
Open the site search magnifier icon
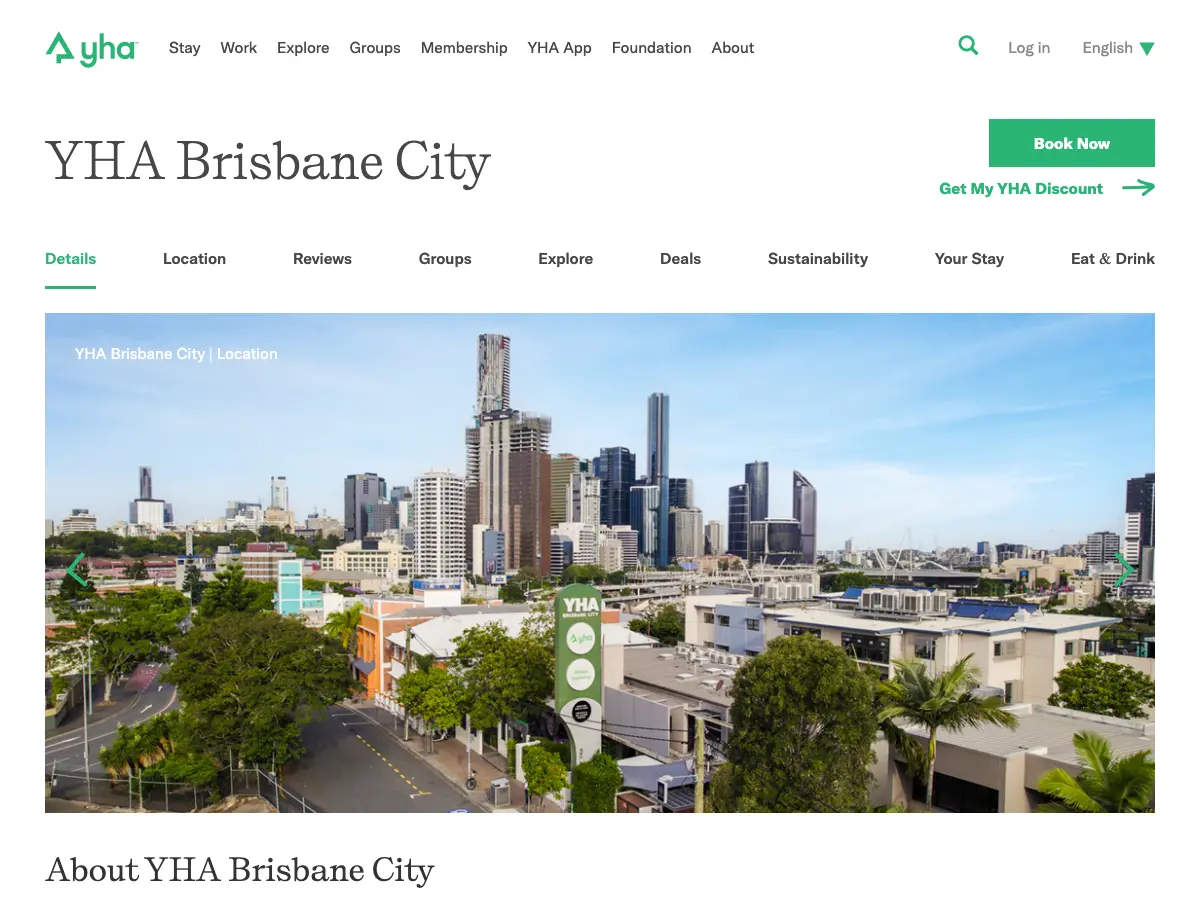point(968,45)
